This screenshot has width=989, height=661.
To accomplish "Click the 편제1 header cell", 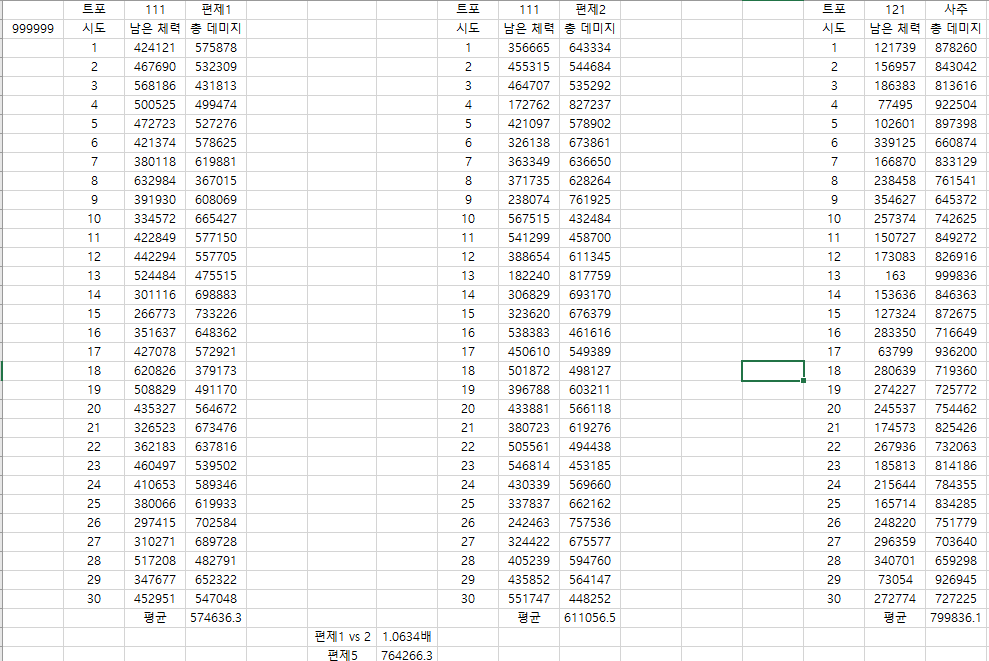I will click(216, 9).
